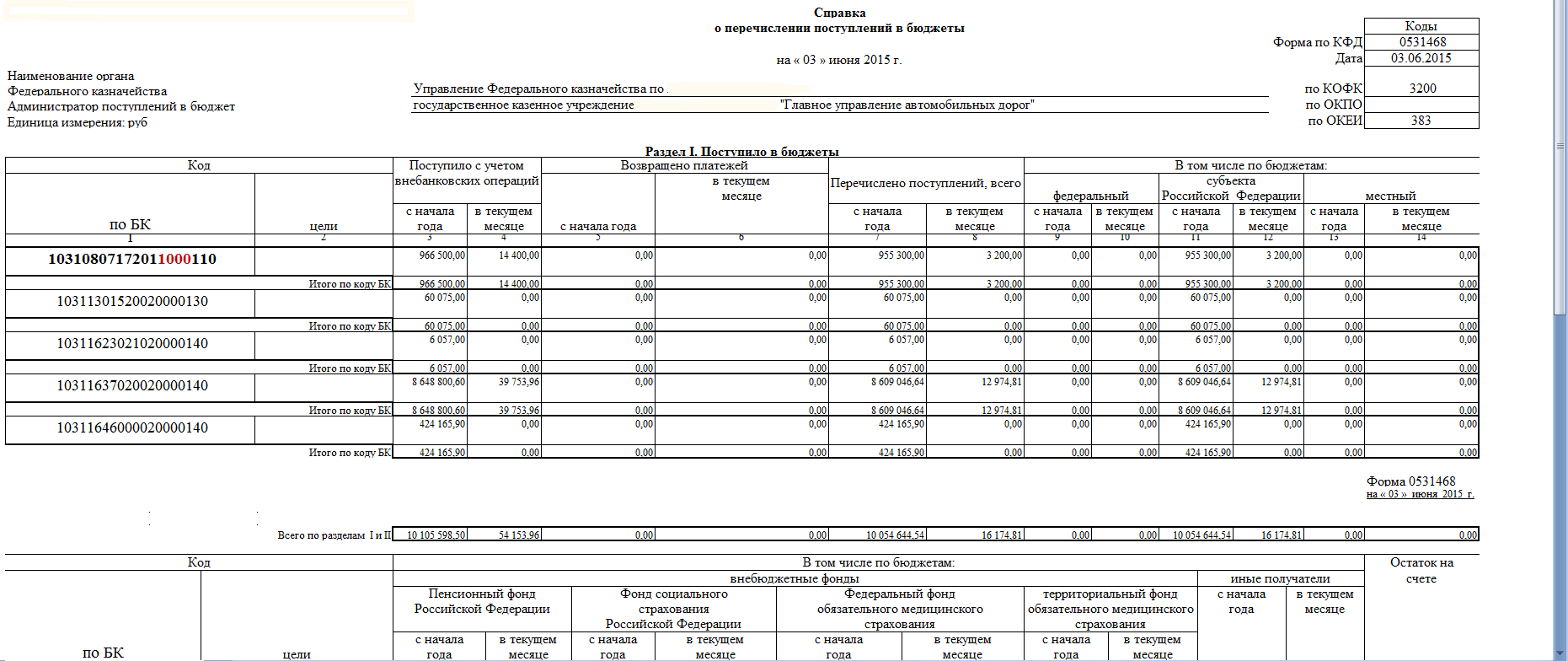Click "Администратор поступлений в бюджет" label
The height and width of the screenshot is (661, 1568).
(x=121, y=107)
